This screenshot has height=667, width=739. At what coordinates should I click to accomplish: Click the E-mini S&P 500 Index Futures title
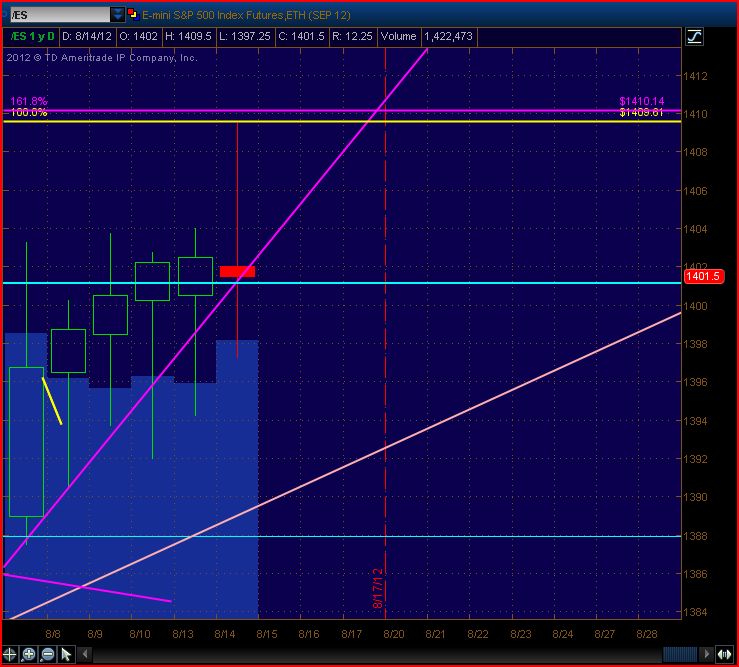tap(246, 15)
